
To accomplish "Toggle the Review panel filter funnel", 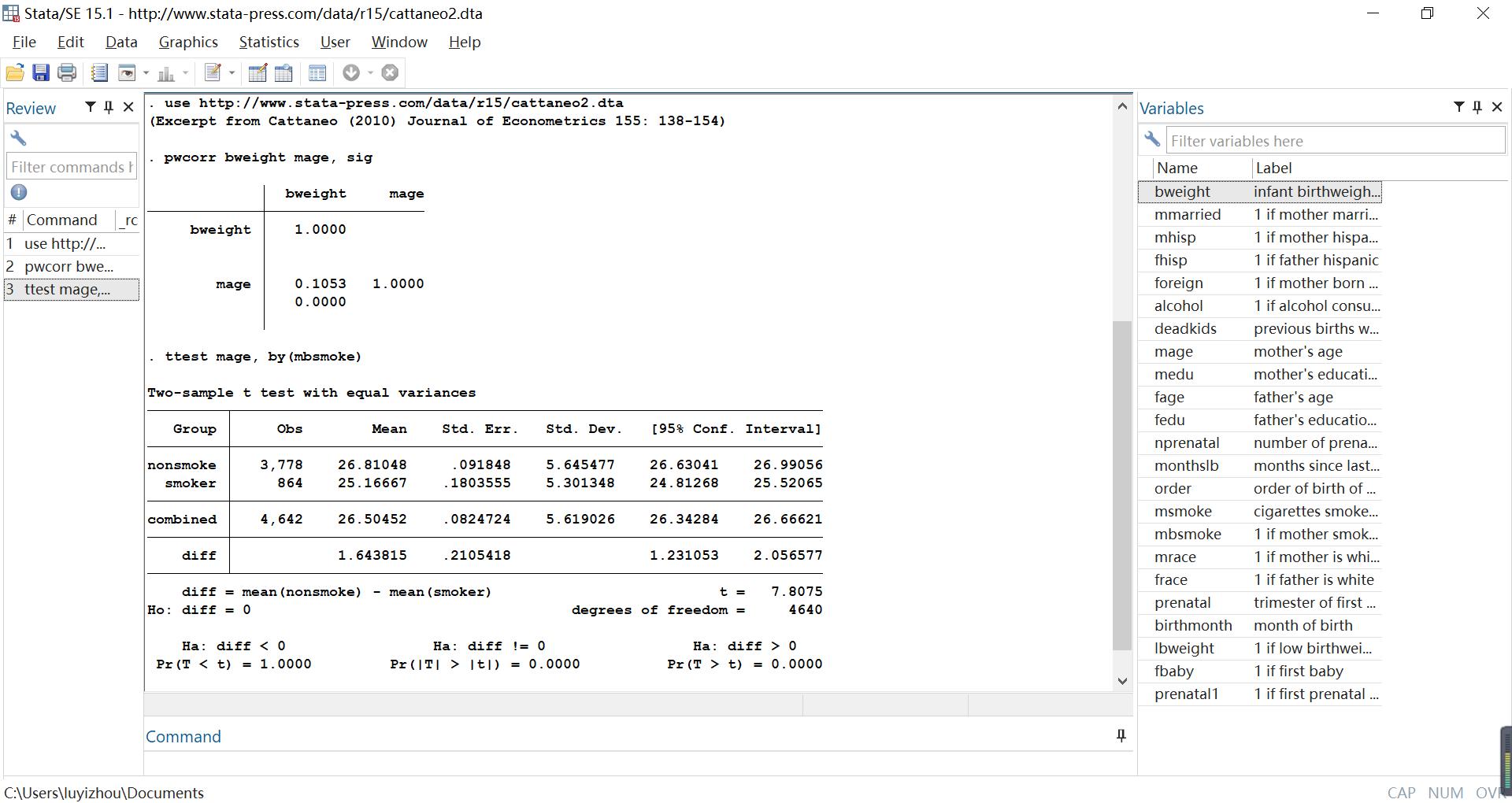I will [x=91, y=107].
